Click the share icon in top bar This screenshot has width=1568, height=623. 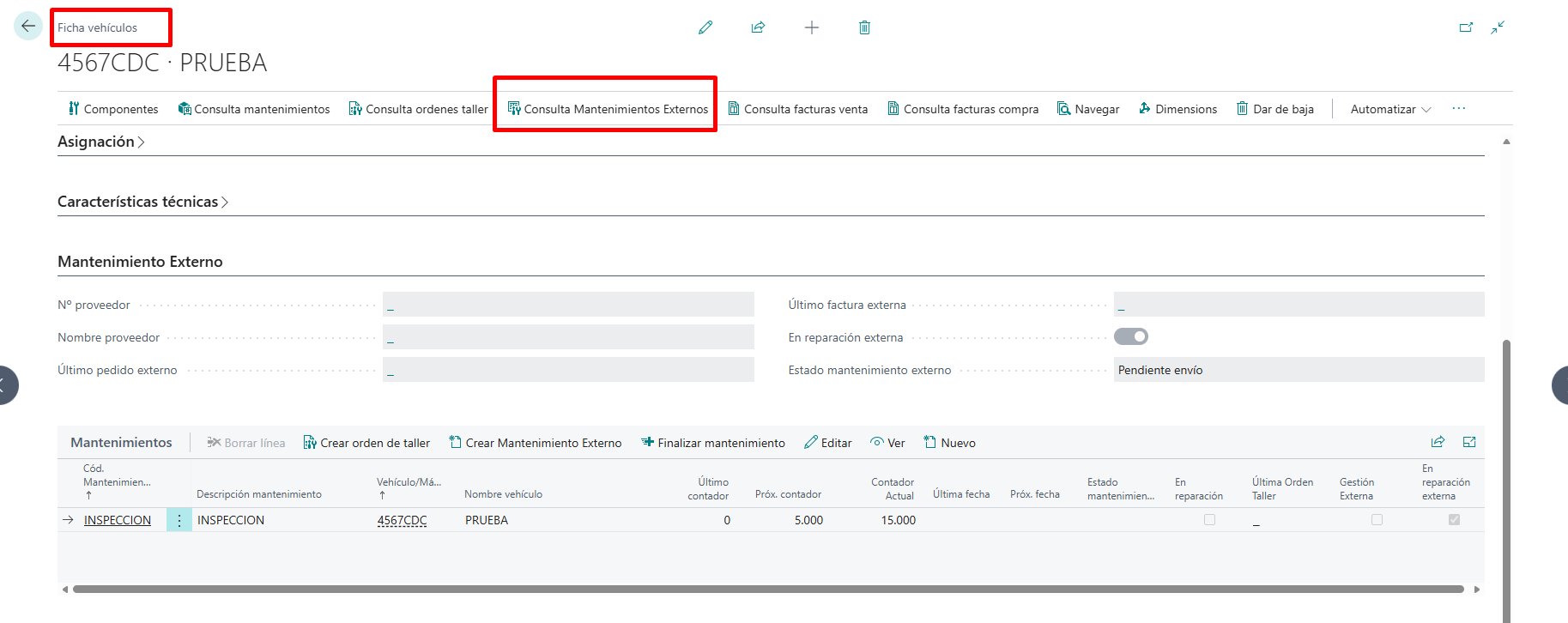[758, 27]
